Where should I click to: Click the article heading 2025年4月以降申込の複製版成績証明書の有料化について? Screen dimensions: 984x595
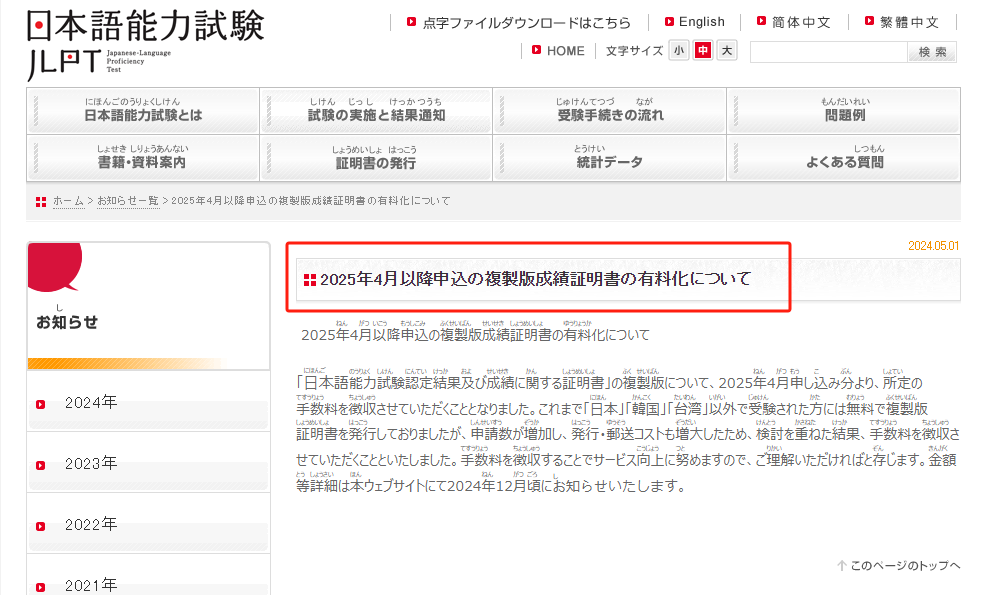point(535,279)
